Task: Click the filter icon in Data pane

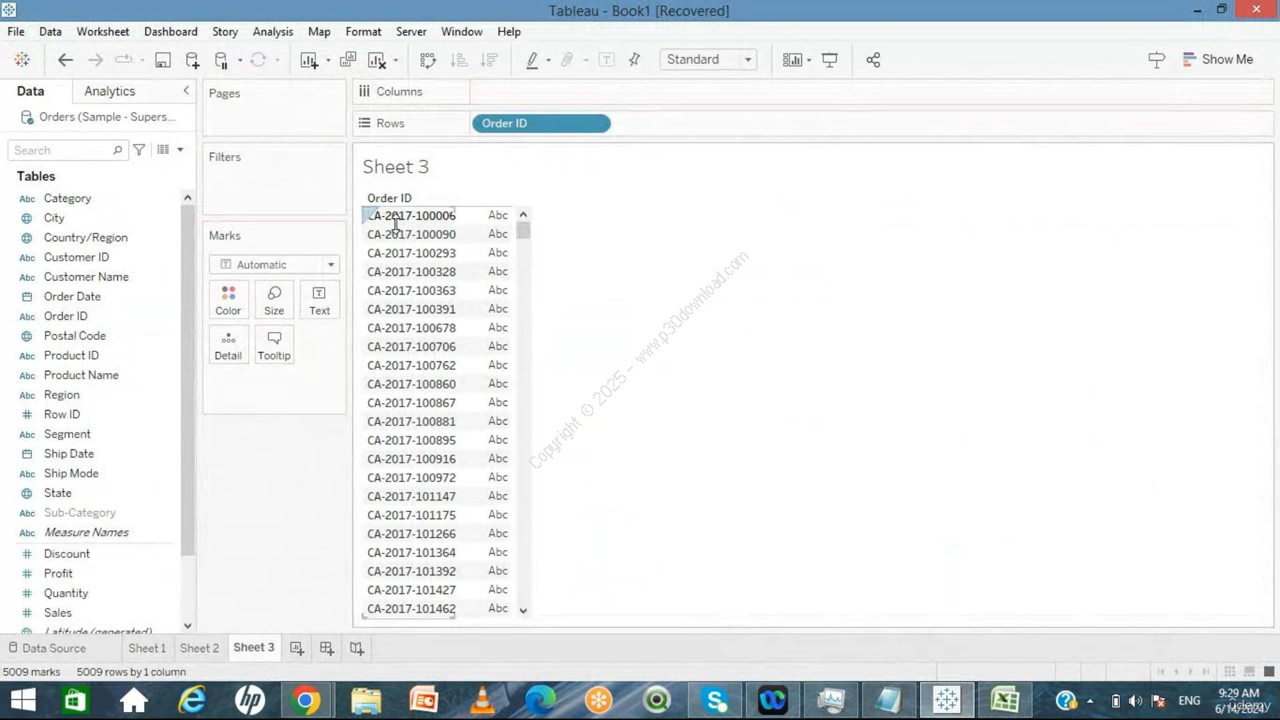Action: click(x=139, y=150)
